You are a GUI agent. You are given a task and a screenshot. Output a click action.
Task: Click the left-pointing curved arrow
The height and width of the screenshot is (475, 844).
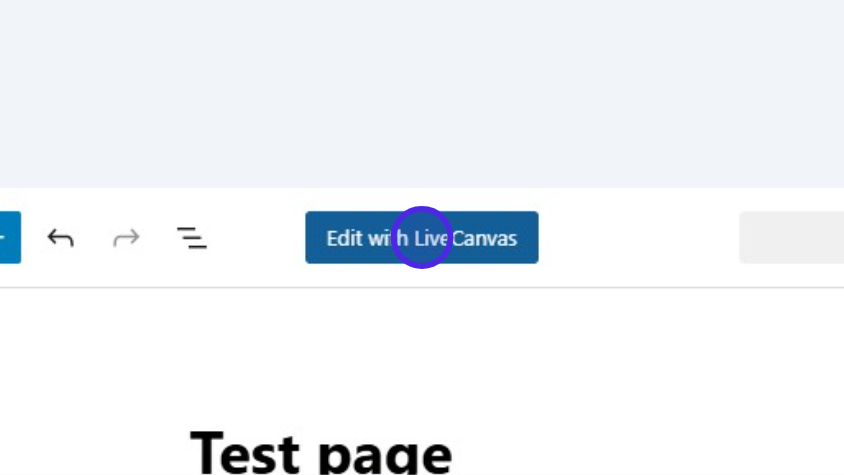point(60,238)
